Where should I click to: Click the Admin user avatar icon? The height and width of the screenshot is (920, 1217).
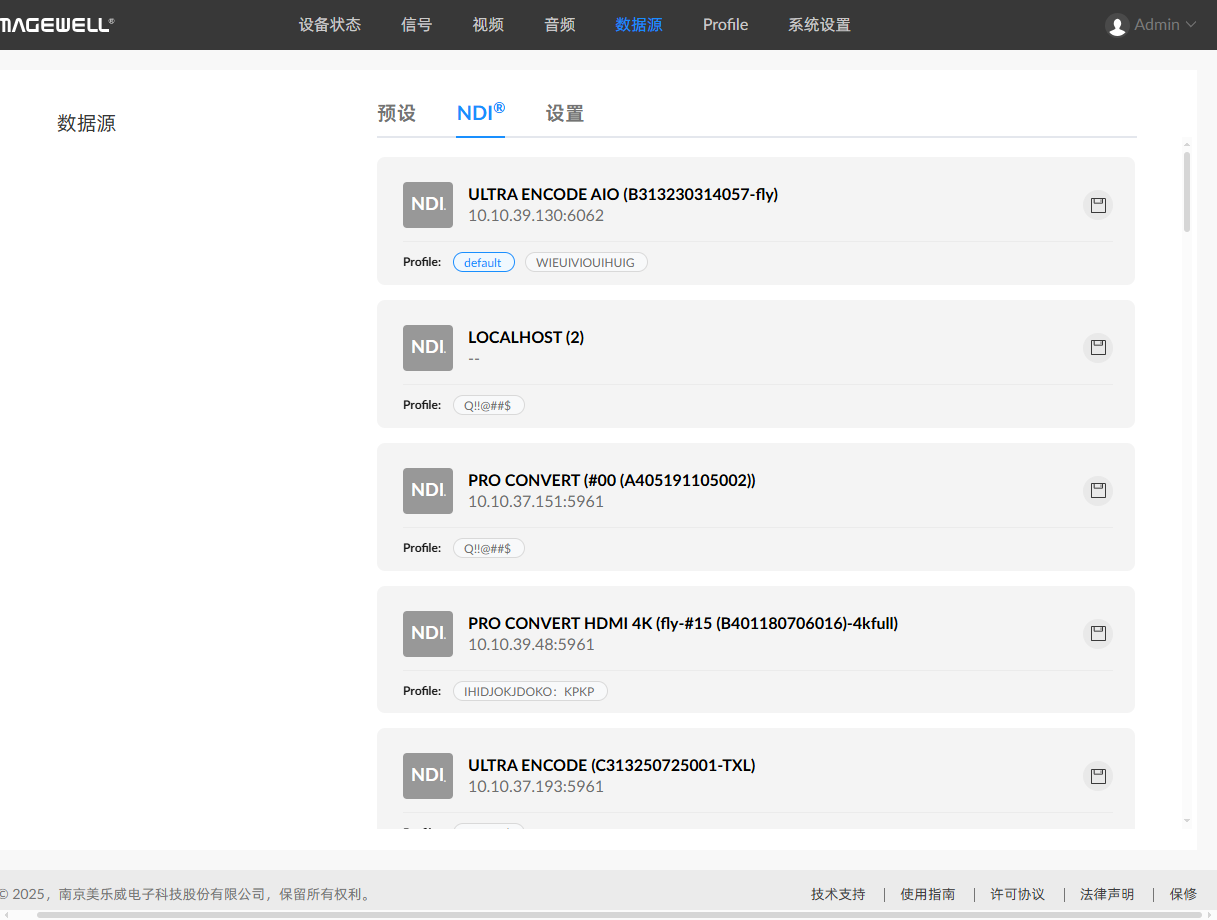[1117, 25]
